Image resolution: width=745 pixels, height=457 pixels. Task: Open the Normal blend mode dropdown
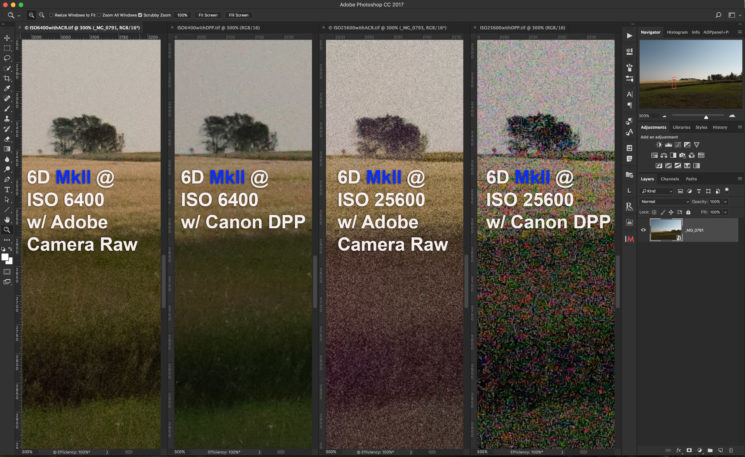pos(664,202)
